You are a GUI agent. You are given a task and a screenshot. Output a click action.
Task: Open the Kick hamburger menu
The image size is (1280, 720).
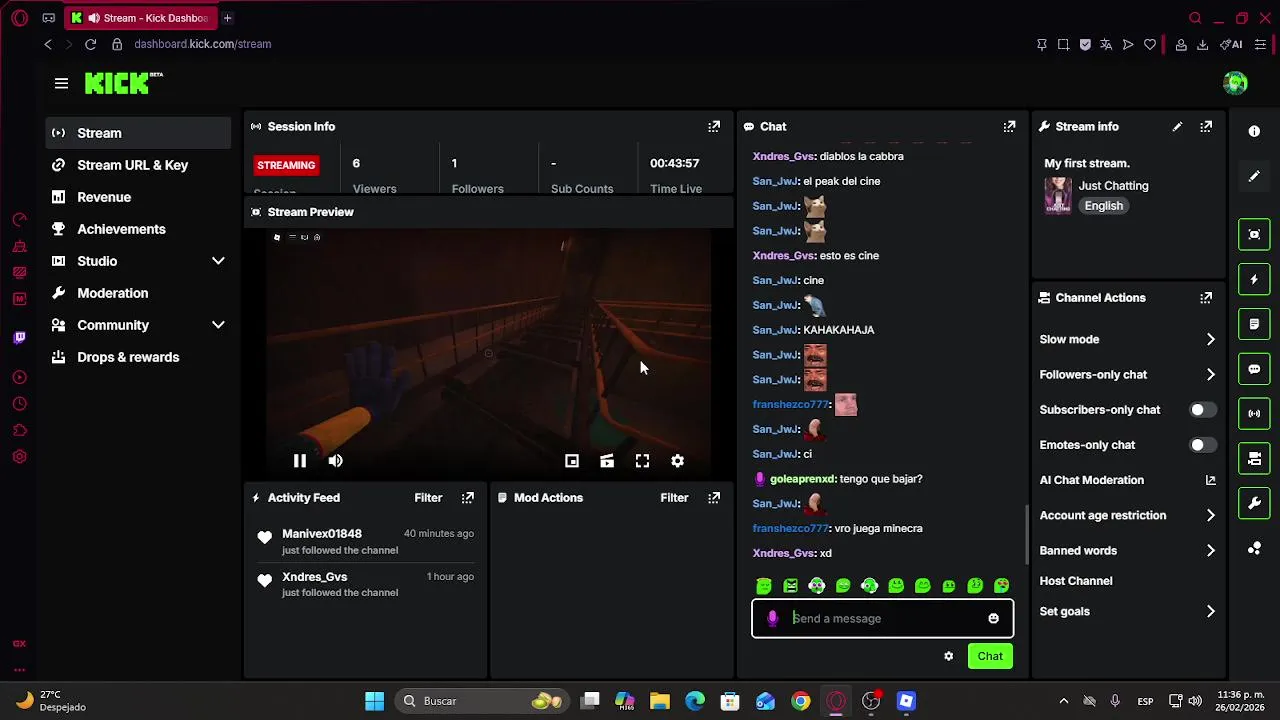(x=61, y=84)
